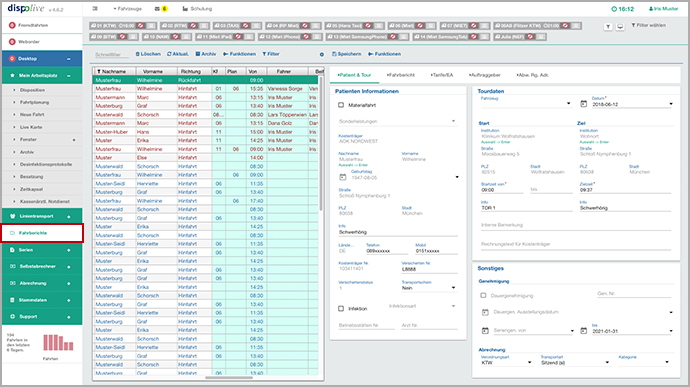The width and height of the screenshot is (690, 387).
Task: Click the filter icon in Nachname column header
Action: pyautogui.click(x=99, y=71)
